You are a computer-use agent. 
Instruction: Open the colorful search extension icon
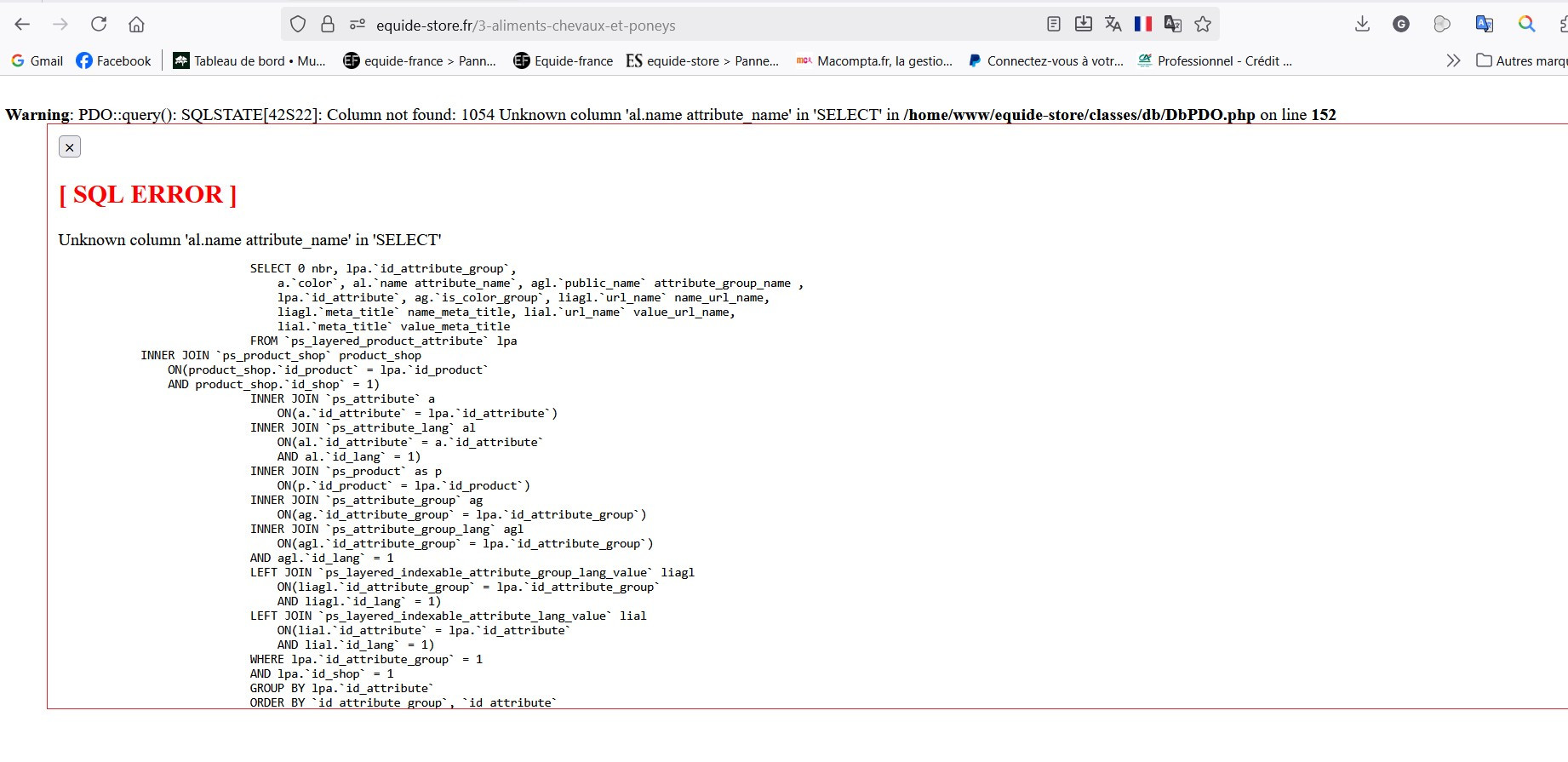pyautogui.click(x=1527, y=25)
